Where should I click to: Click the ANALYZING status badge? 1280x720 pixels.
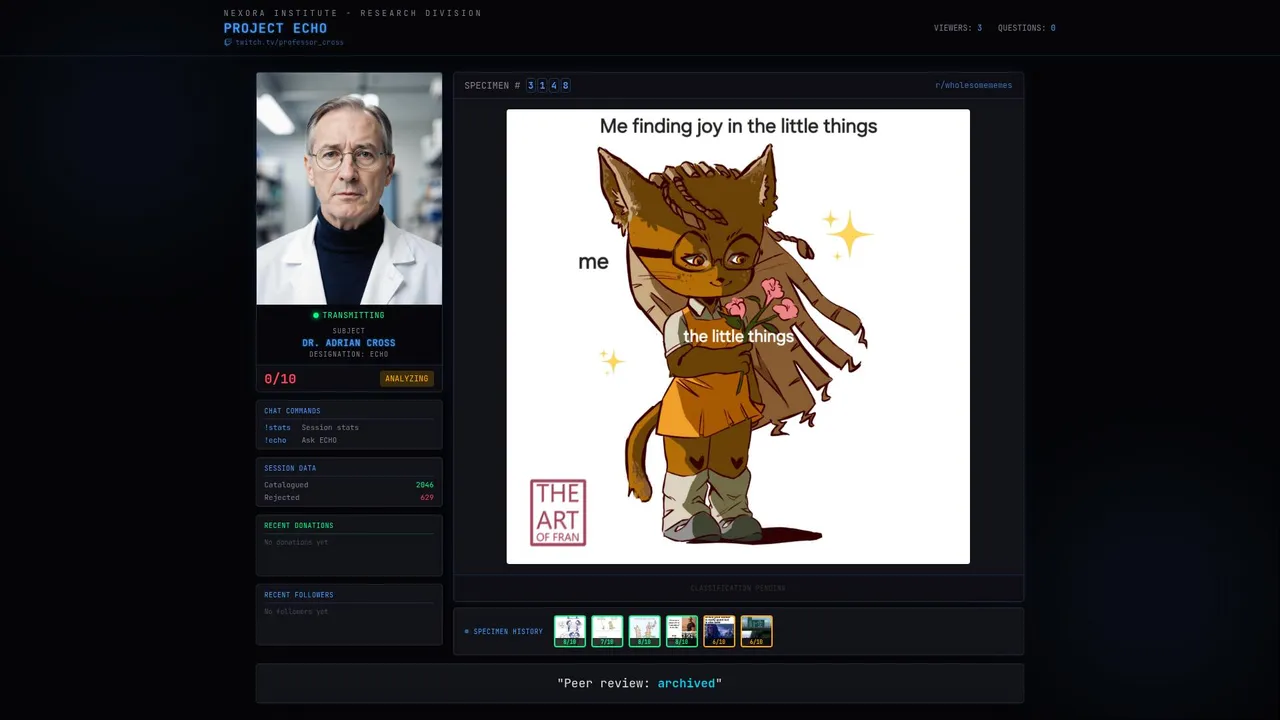tap(407, 379)
